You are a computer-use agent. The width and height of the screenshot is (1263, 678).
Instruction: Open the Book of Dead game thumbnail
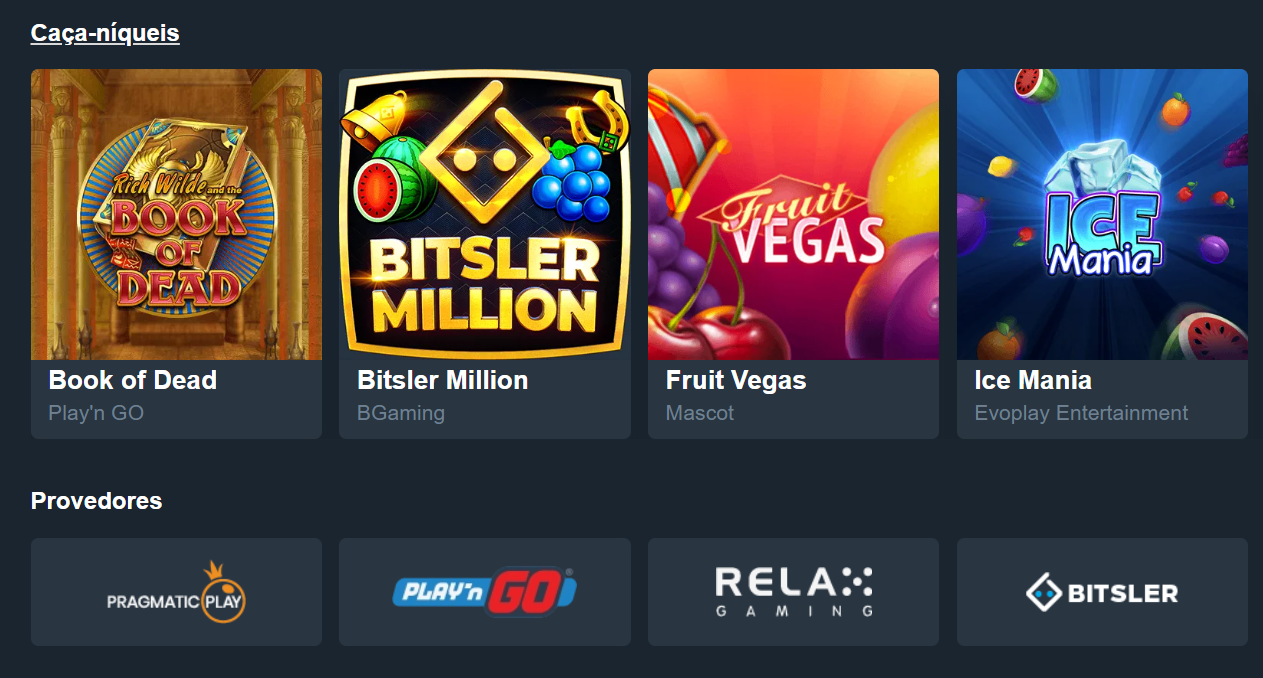coord(176,214)
